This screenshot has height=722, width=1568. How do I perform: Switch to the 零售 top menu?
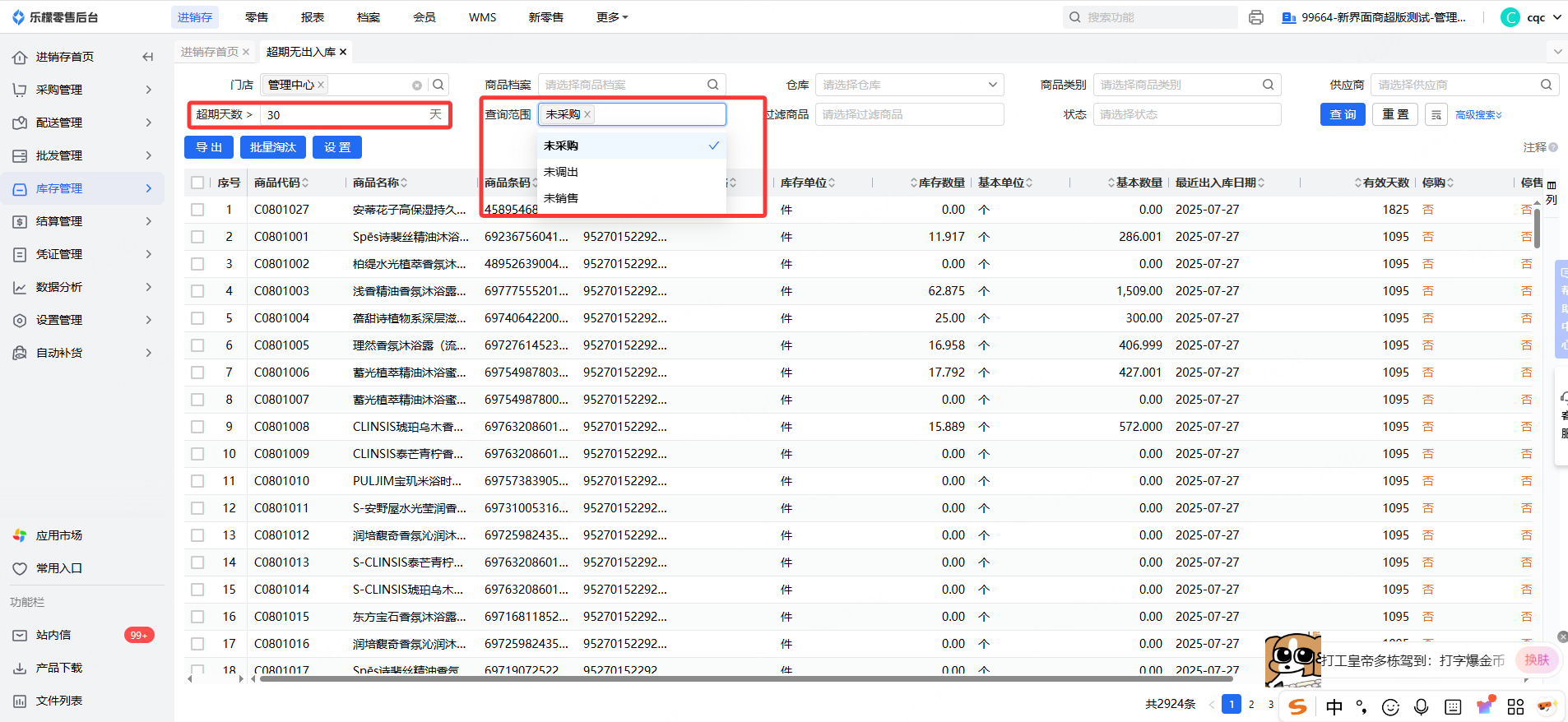[257, 17]
